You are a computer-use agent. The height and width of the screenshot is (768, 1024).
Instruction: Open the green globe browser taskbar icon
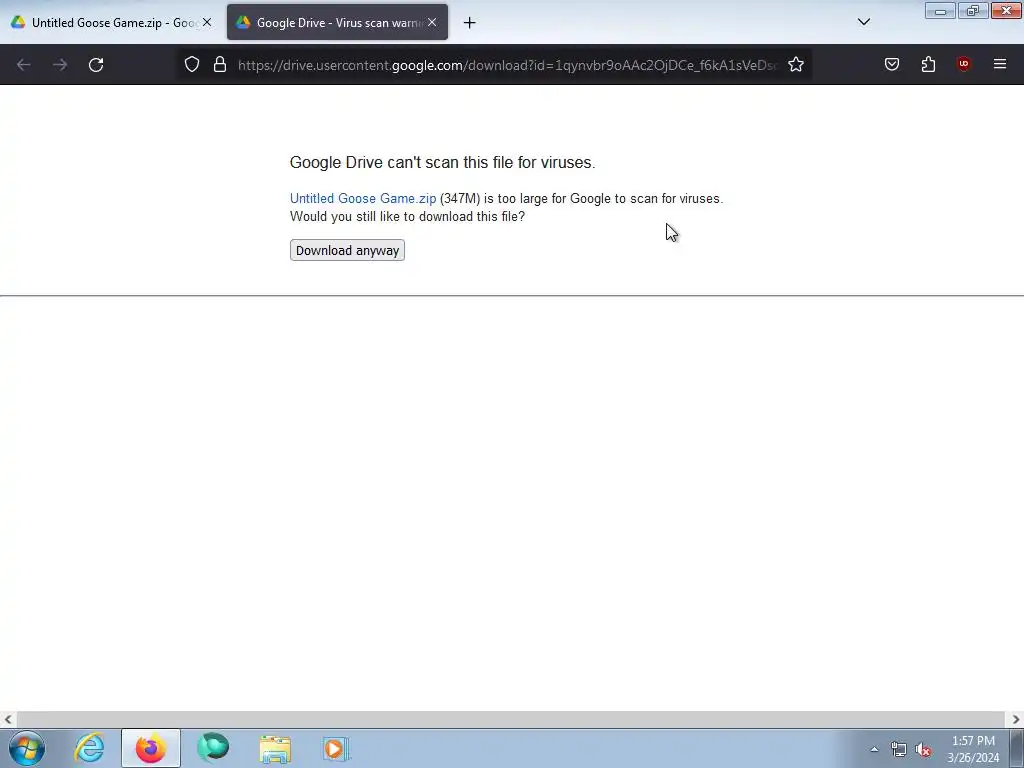(x=213, y=748)
